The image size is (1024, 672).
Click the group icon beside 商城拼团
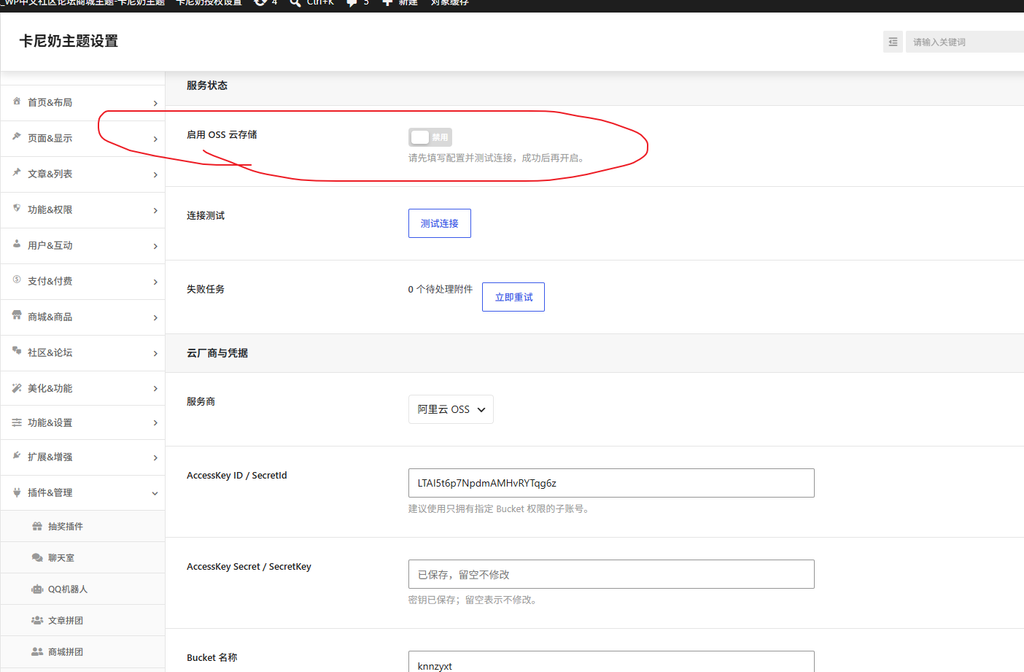pos(37,652)
